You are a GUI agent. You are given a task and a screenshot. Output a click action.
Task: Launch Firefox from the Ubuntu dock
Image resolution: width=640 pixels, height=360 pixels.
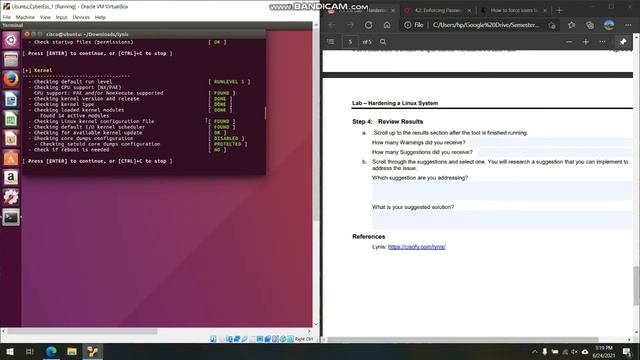tap(11, 79)
